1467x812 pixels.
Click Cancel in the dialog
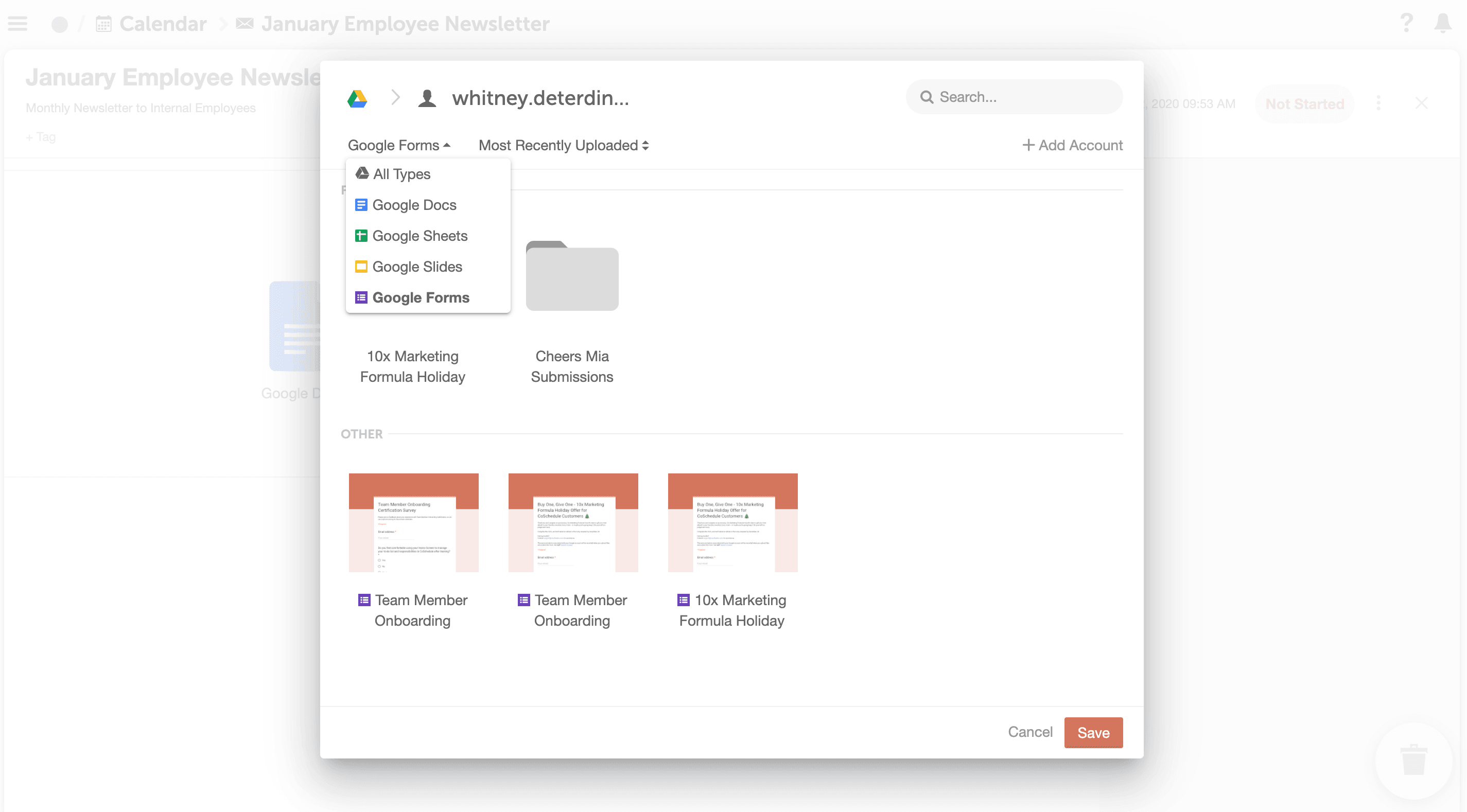pos(1029,732)
